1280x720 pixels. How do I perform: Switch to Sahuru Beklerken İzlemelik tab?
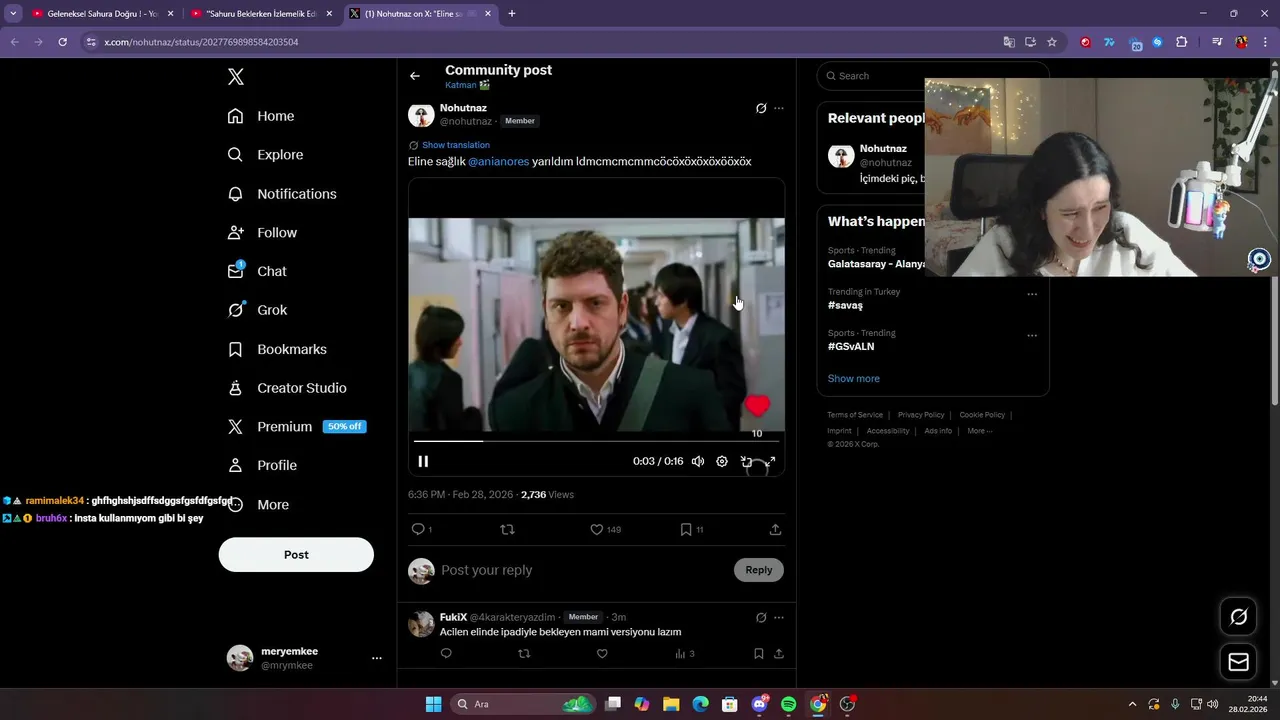click(261, 14)
